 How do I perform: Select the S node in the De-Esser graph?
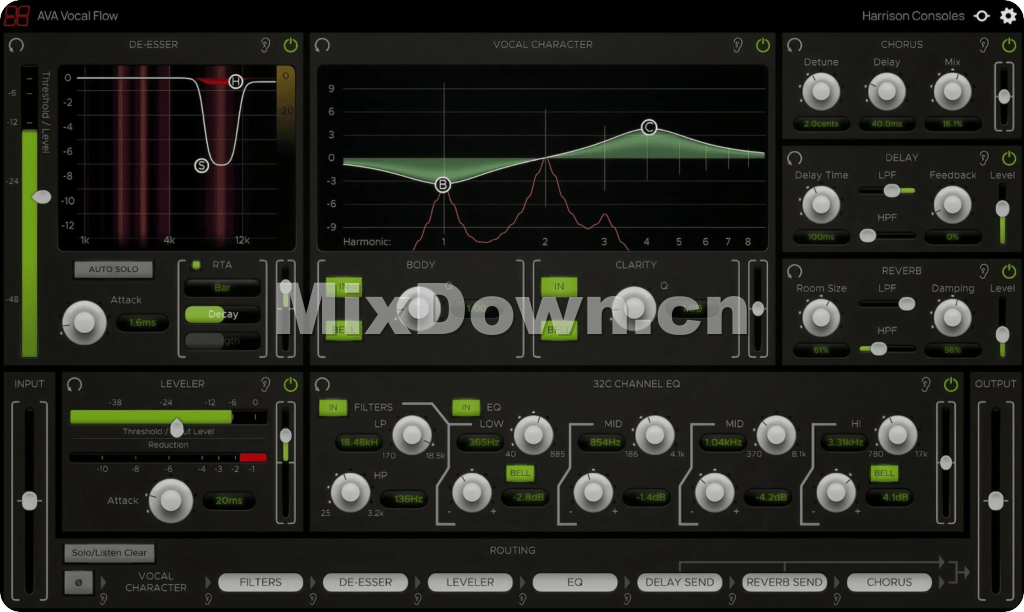coord(202,165)
